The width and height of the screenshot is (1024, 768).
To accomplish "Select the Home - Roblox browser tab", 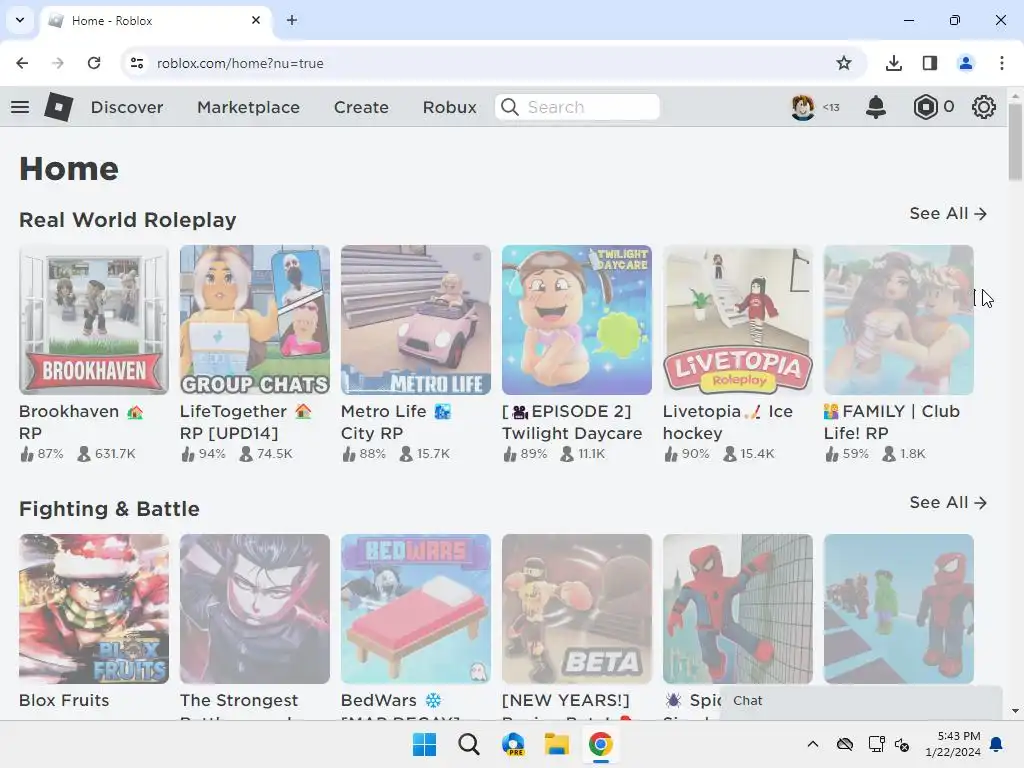I will pos(157,21).
